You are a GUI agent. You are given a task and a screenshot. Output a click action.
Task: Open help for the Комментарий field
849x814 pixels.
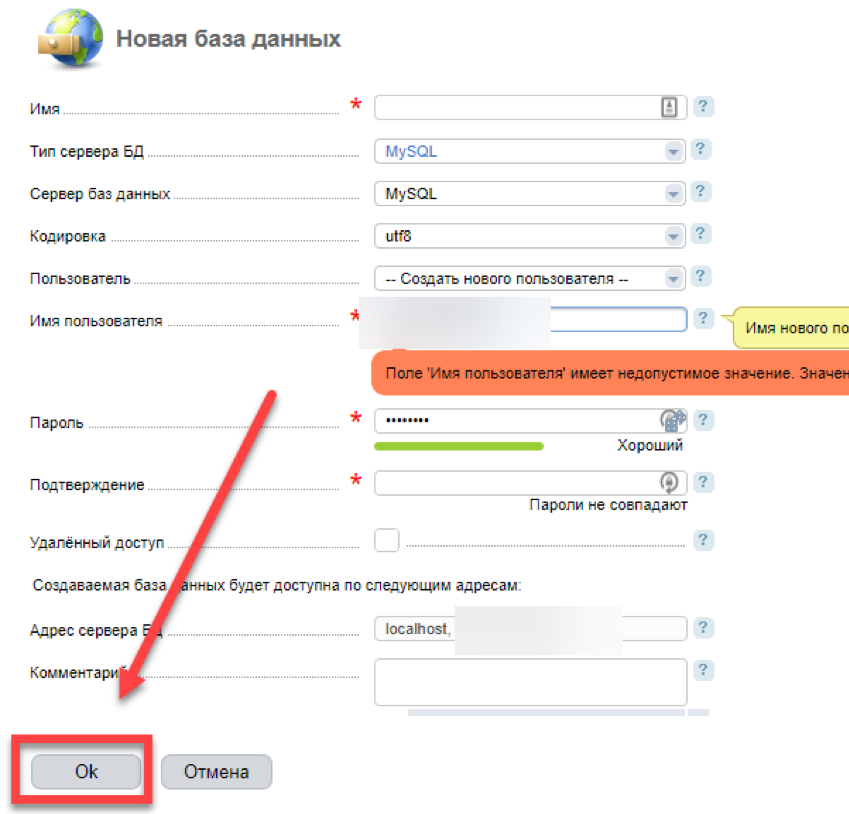pyautogui.click(x=703, y=670)
